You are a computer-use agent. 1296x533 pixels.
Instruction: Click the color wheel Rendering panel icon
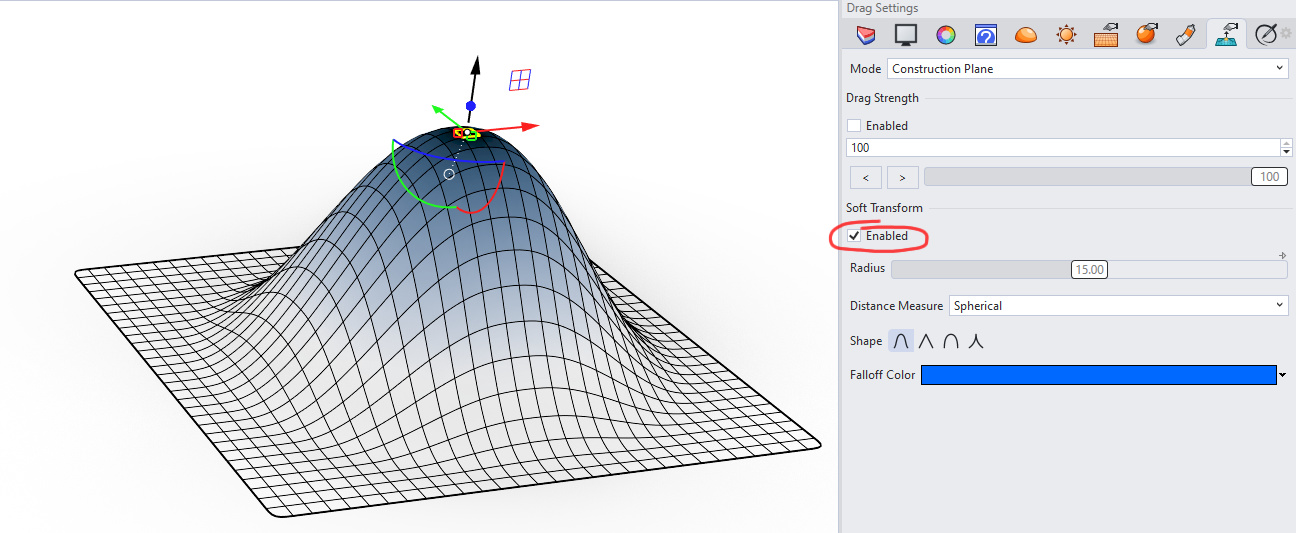point(945,35)
